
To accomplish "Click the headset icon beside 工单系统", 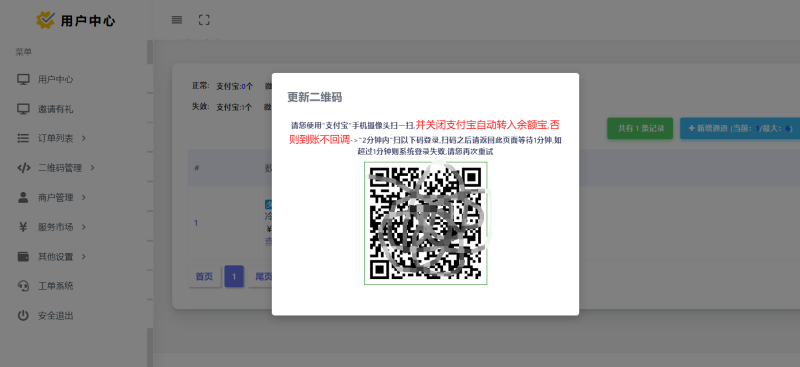I will tap(23, 286).
